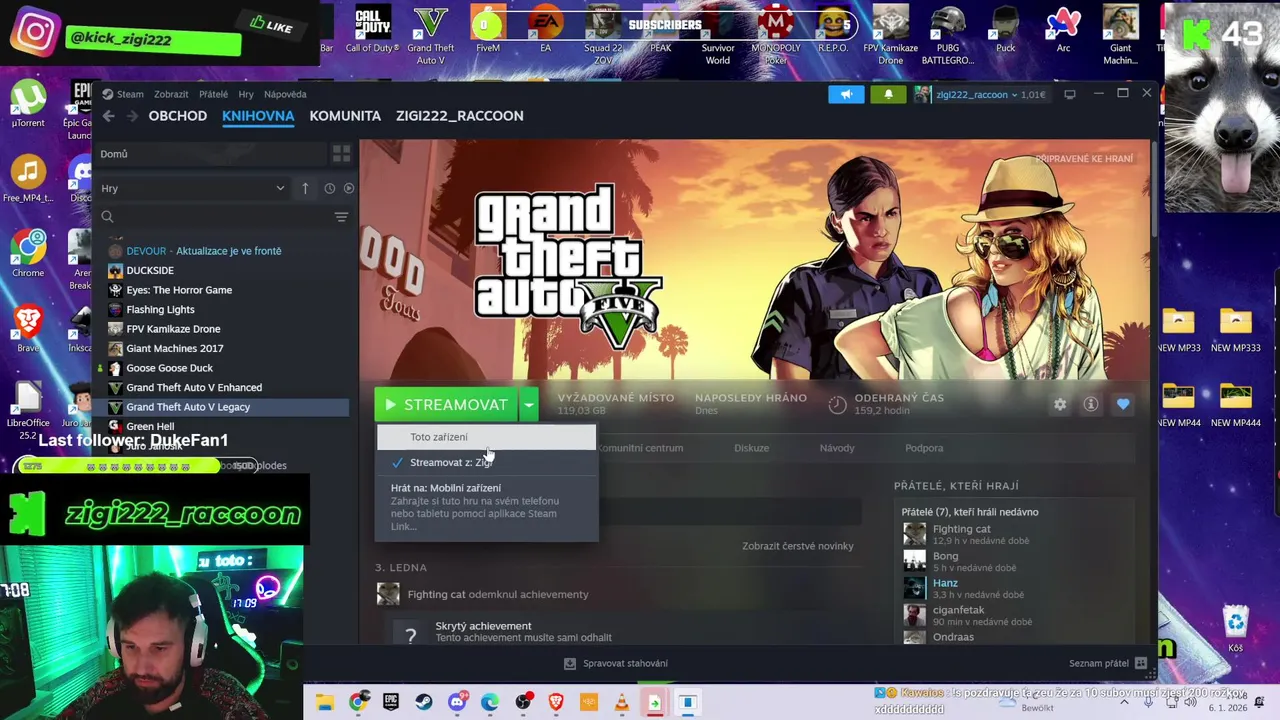Screen dimensions: 1280x720
Task: Open the Hry menu
Action: pyautogui.click(x=246, y=94)
